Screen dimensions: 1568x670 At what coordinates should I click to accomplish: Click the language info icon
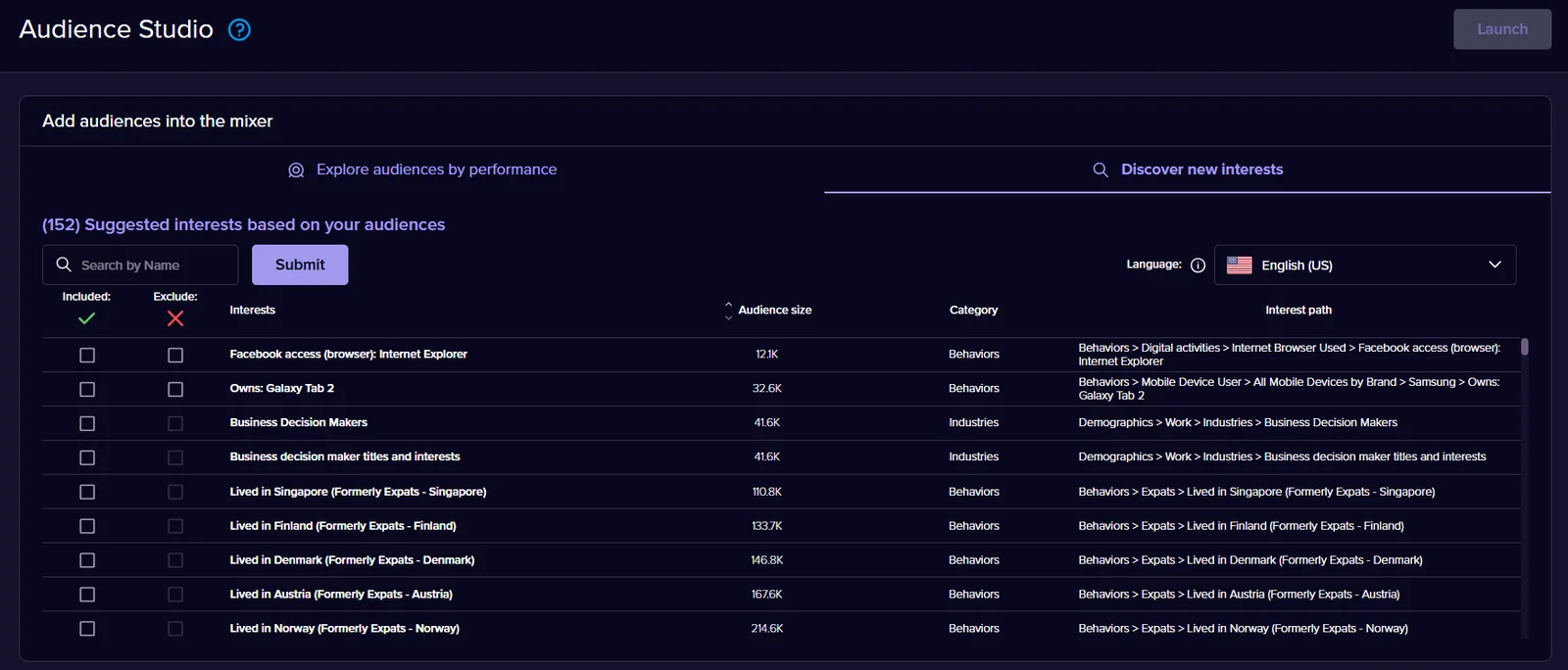point(1198,265)
